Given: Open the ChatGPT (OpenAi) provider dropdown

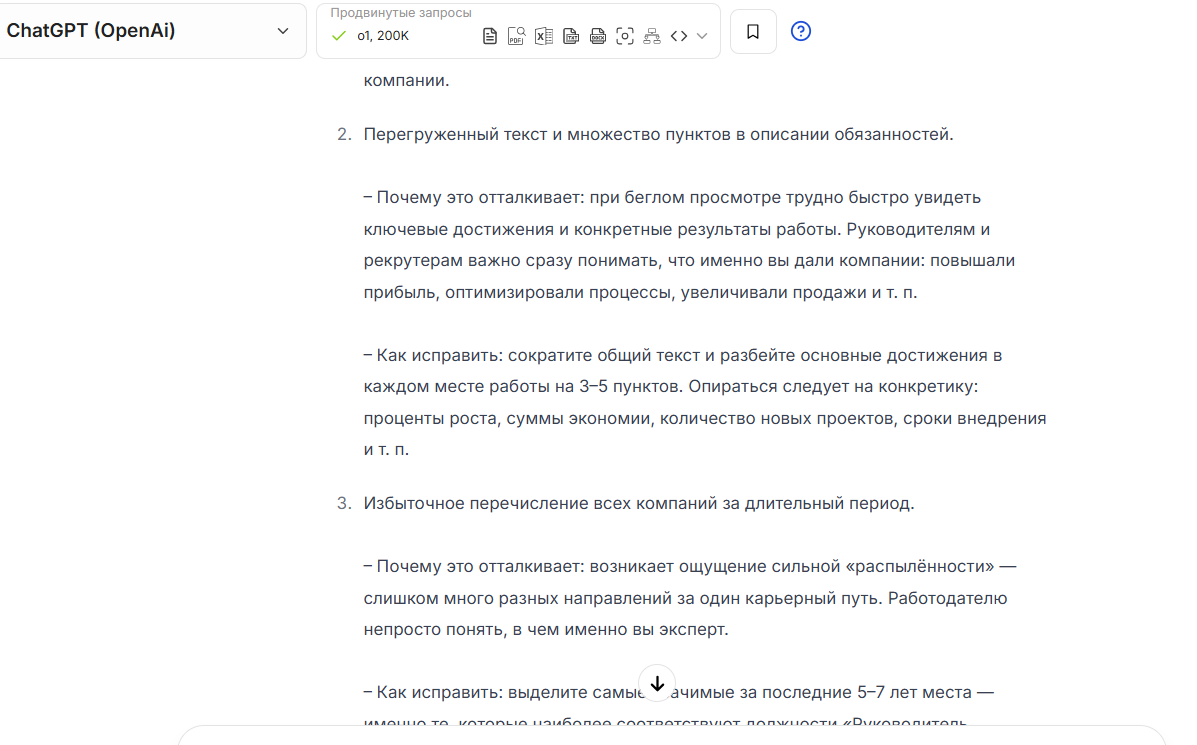Looking at the screenshot, I should click(x=151, y=31).
